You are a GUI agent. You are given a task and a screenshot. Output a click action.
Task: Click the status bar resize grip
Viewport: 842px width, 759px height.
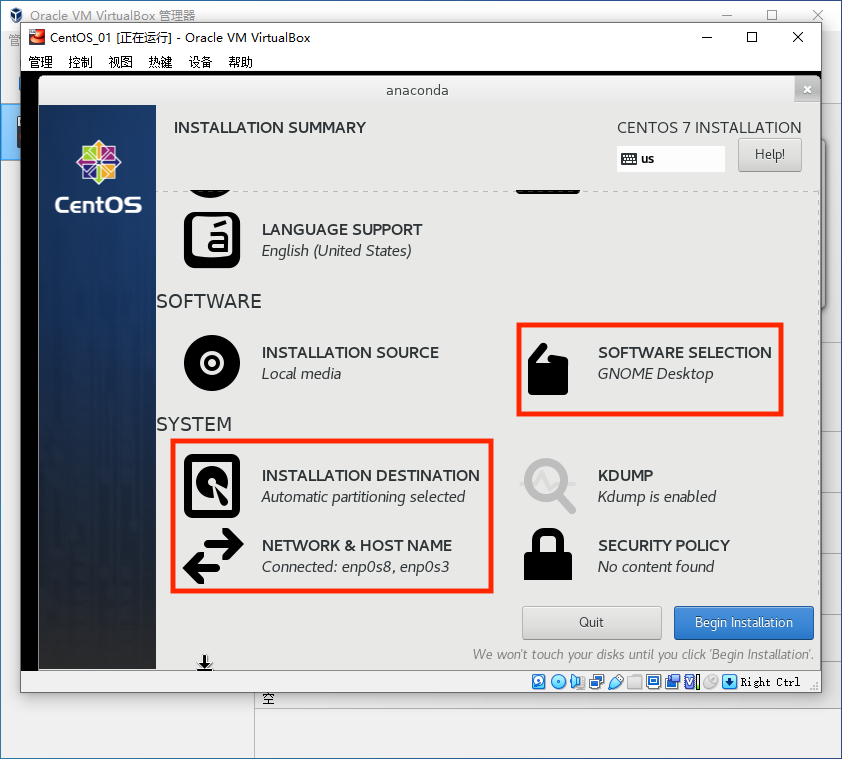[x=815, y=686]
